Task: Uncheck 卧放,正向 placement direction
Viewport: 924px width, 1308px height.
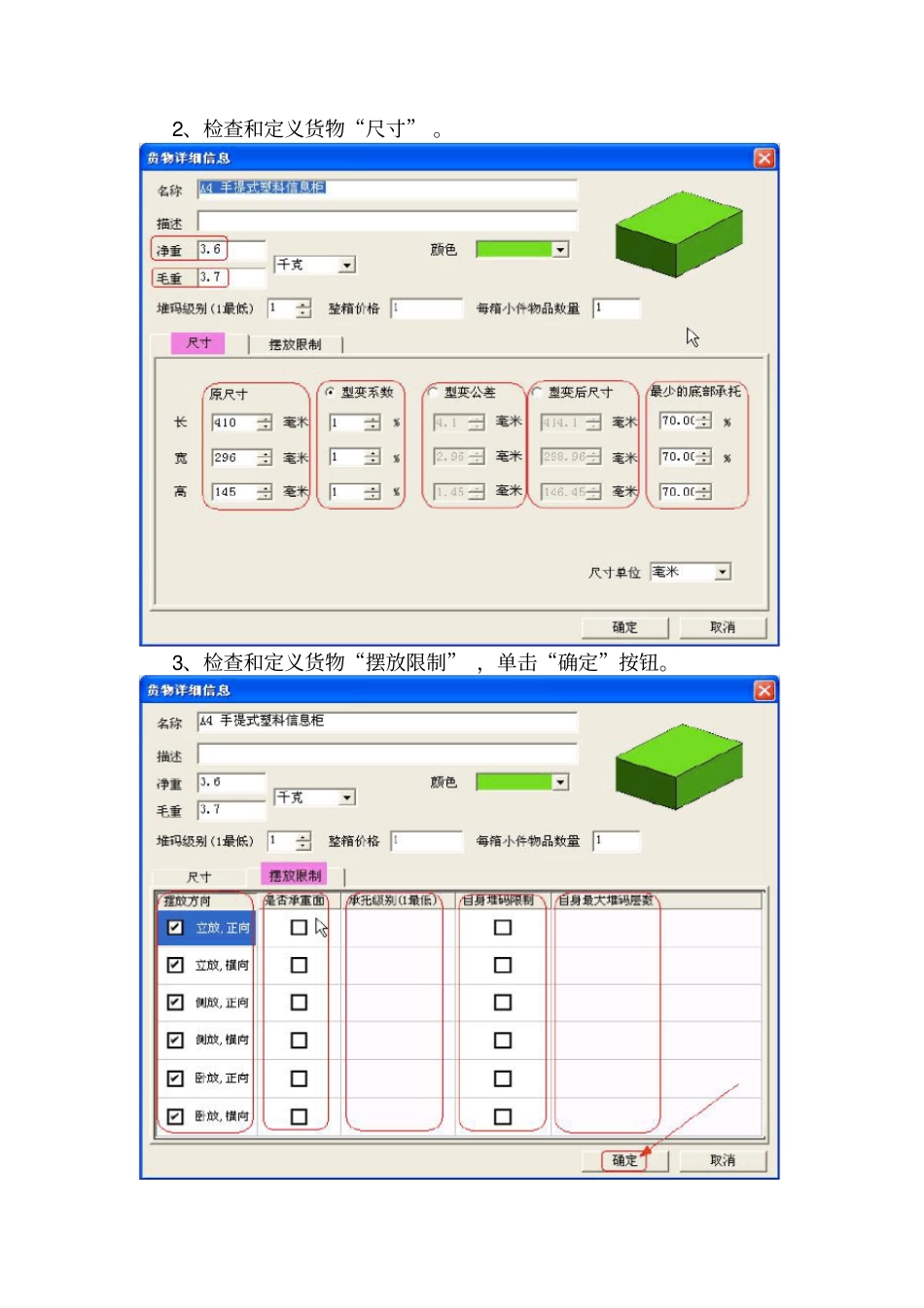Action: point(175,1078)
